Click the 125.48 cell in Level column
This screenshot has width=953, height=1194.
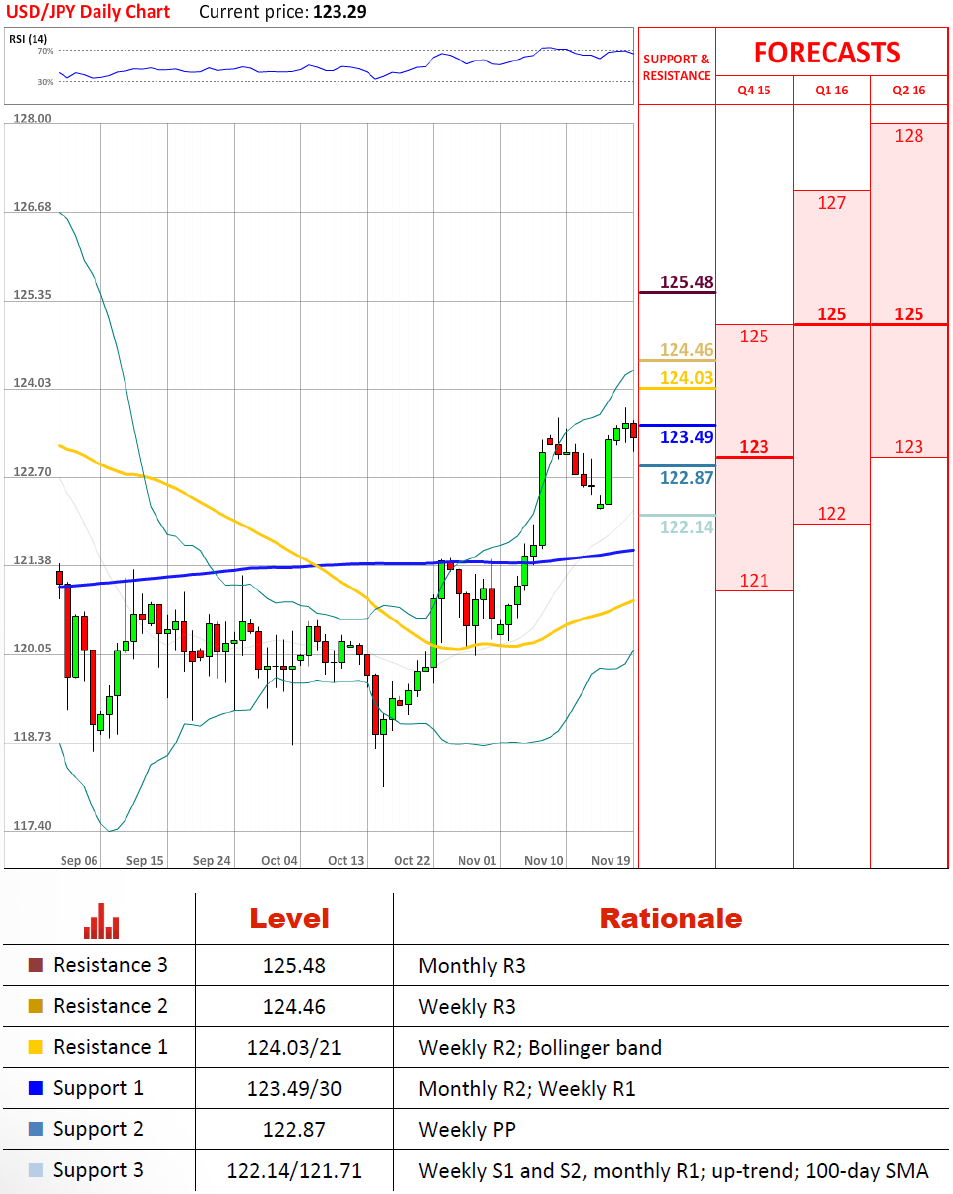[x=294, y=966]
